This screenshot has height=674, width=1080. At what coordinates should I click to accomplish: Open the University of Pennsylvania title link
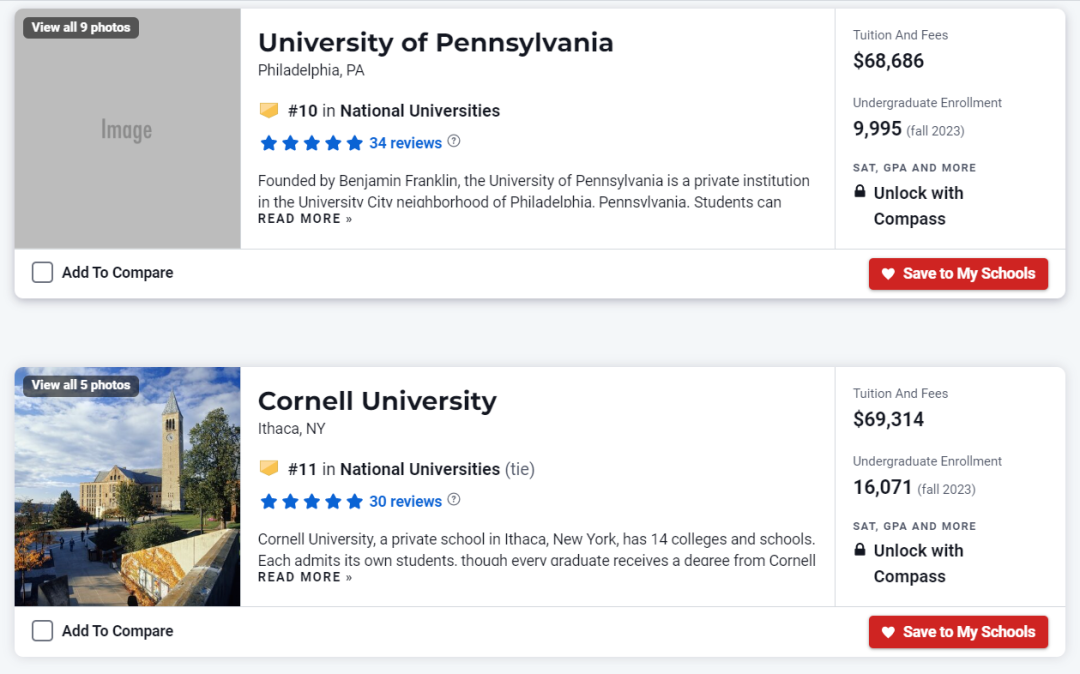pyautogui.click(x=435, y=43)
